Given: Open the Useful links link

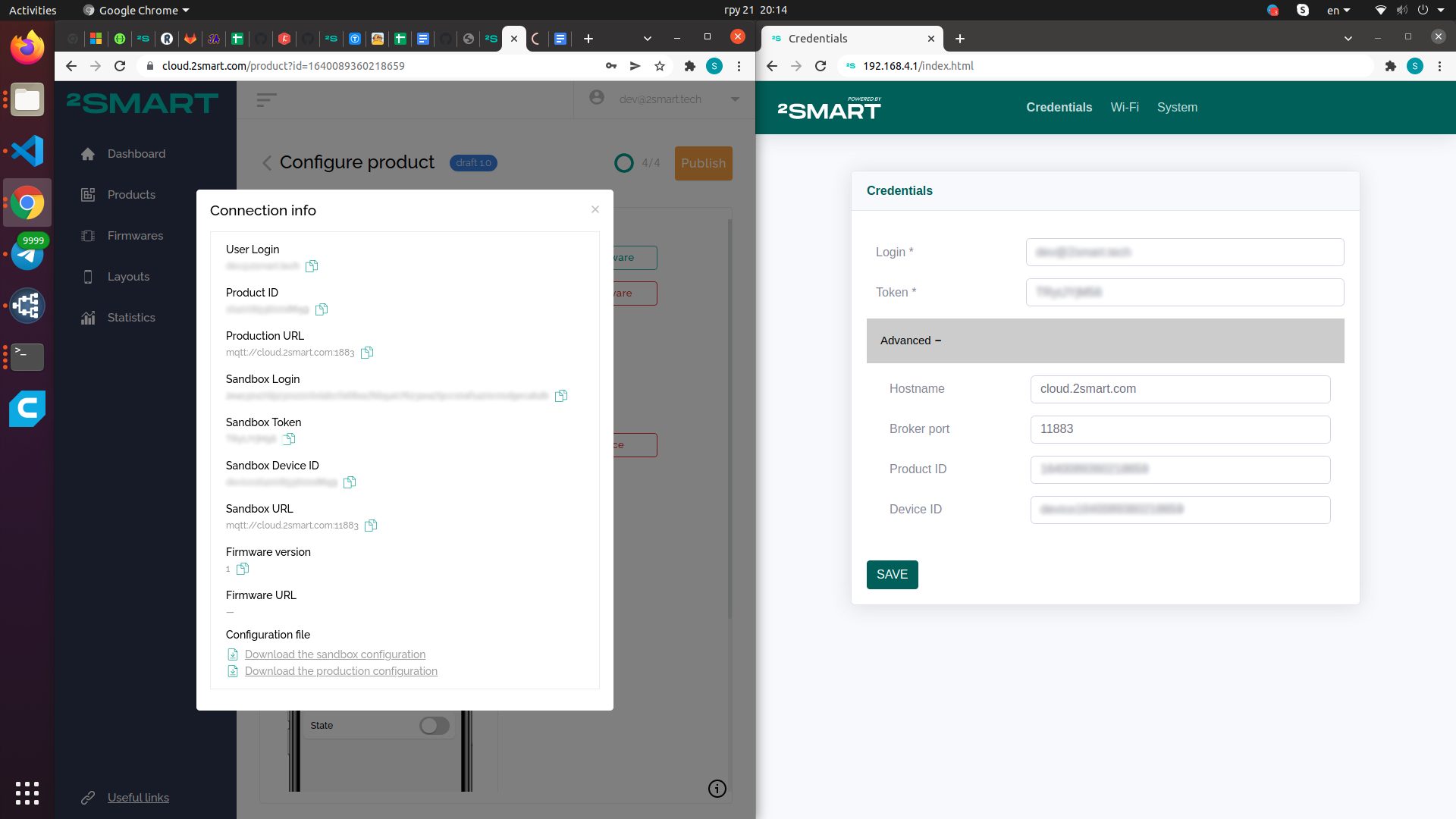Looking at the screenshot, I should pos(138,798).
